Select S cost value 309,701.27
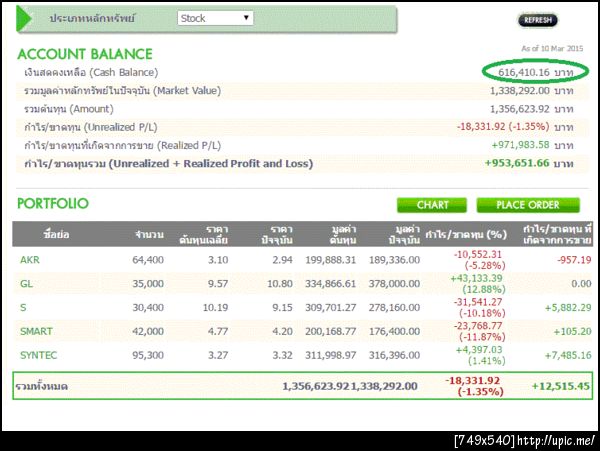This screenshot has height=451, width=600. (331, 307)
